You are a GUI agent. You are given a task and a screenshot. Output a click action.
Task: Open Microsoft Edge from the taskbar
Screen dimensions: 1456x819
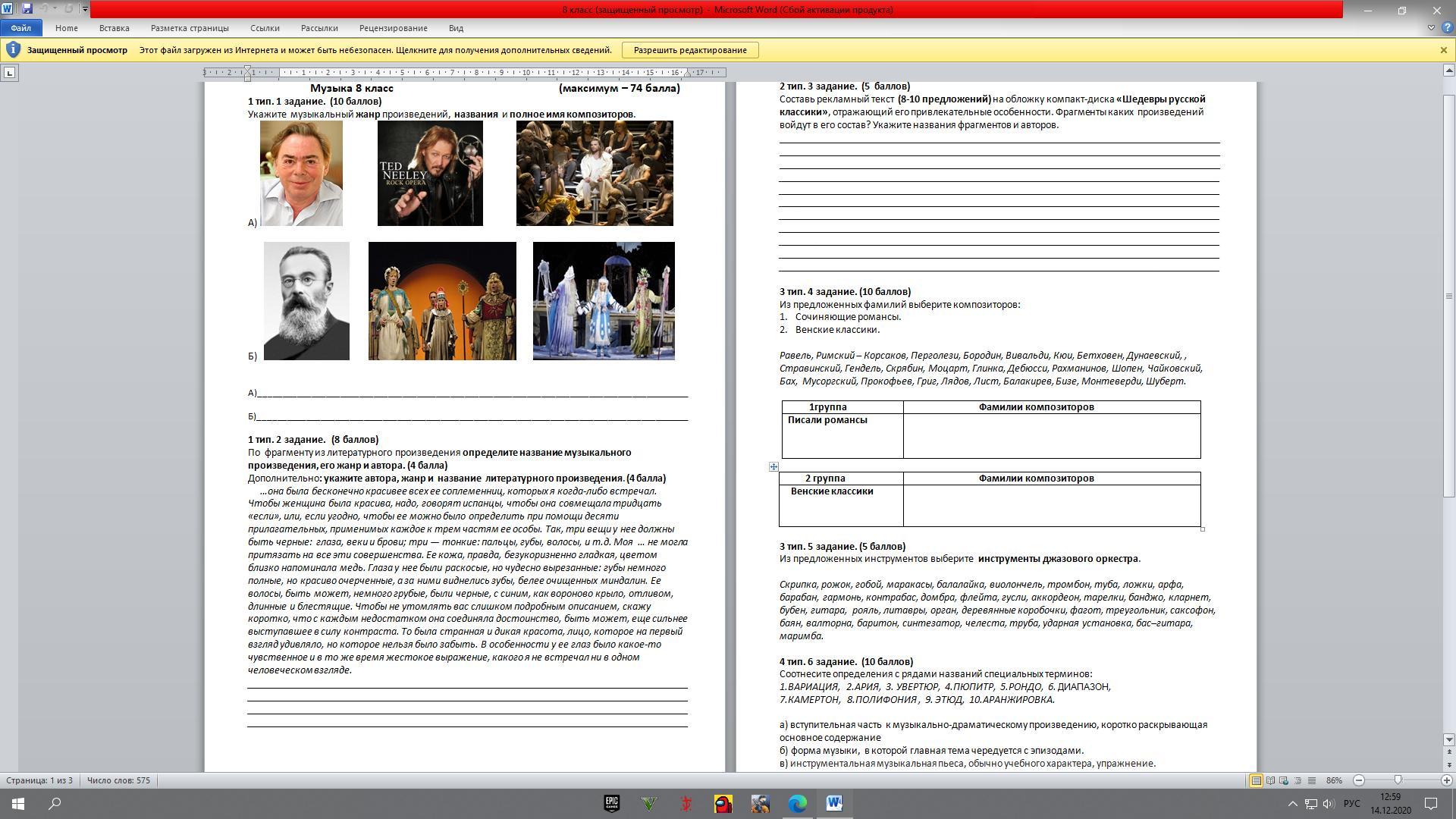click(797, 804)
